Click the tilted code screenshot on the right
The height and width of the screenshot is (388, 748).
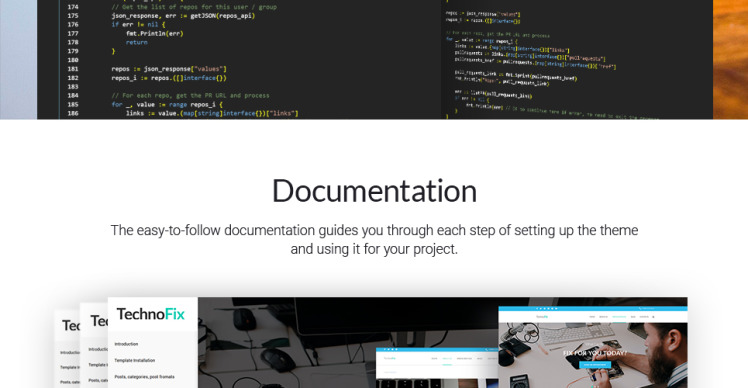pos(577,60)
